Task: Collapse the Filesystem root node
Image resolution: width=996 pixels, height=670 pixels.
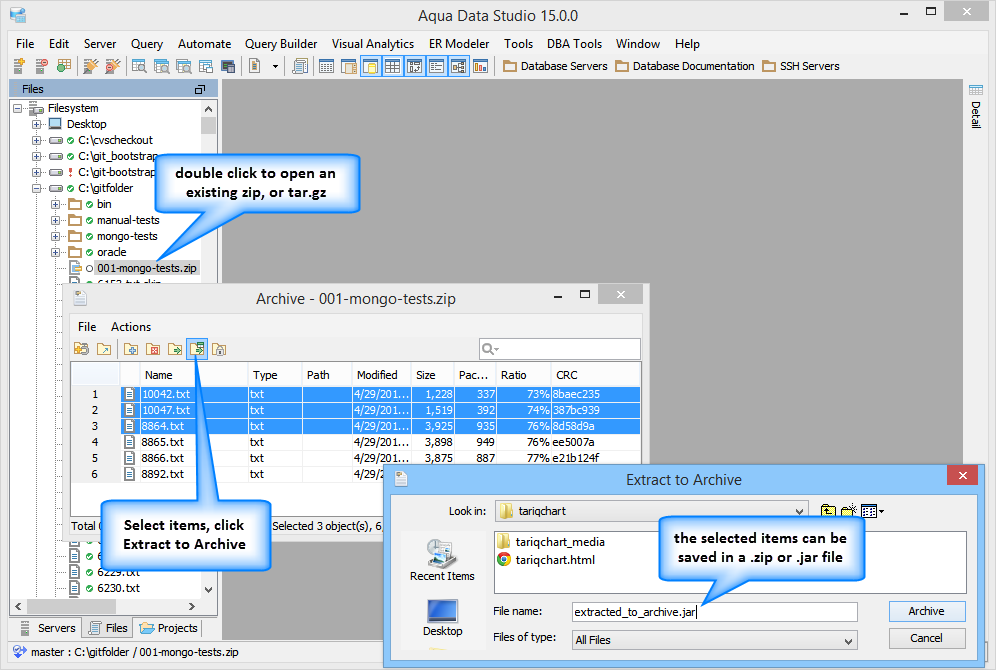Action: click(x=18, y=109)
